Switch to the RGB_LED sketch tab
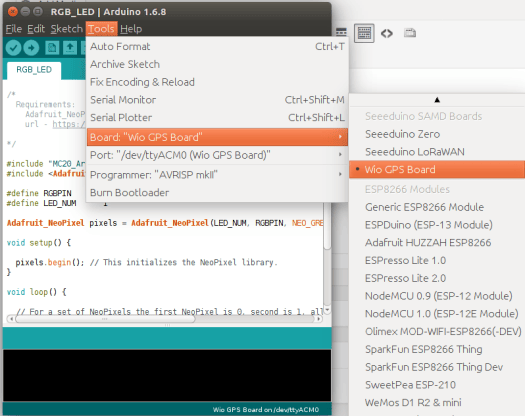The width and height of the screenshot is (525, 416). tap(34, 70)
